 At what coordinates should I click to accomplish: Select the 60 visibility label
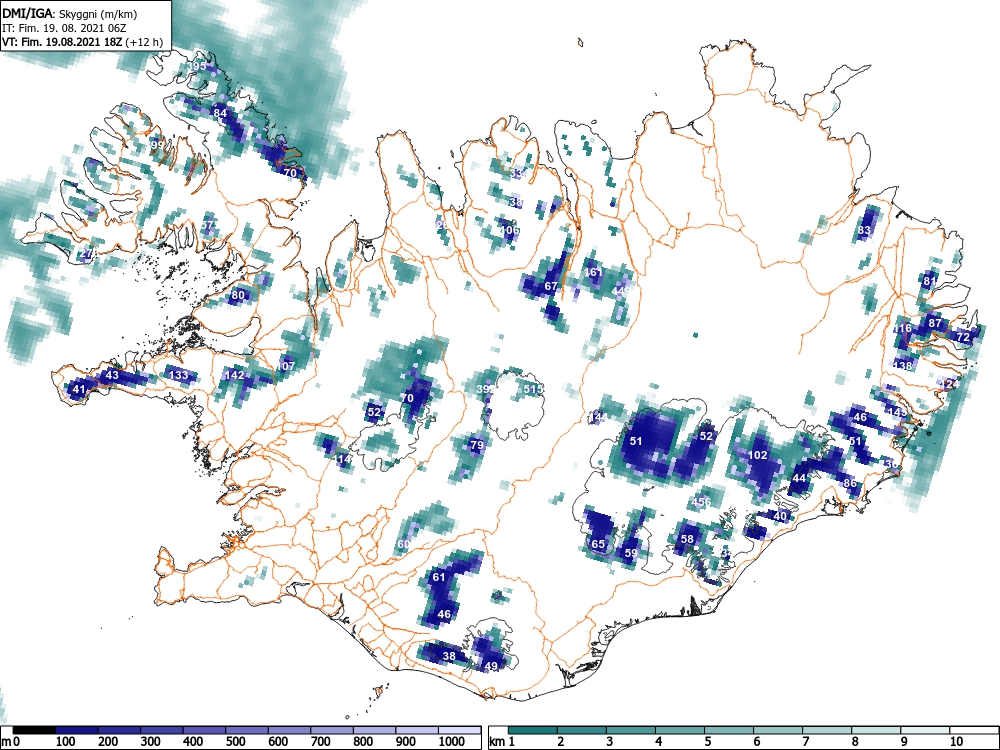403,544
